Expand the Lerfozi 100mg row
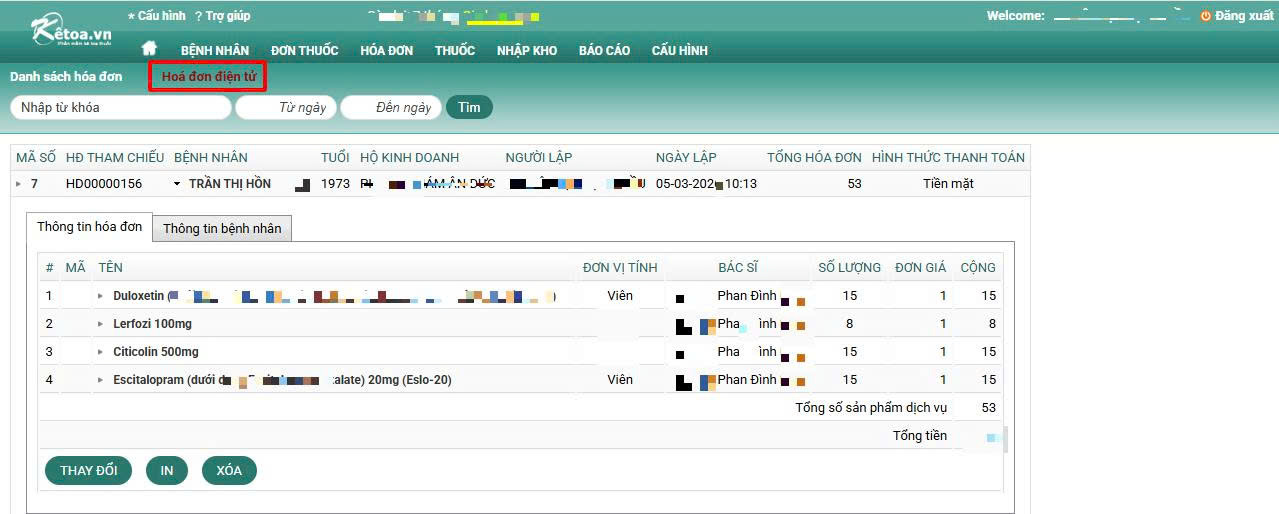1279x514 pixels. tap(100, 324)
